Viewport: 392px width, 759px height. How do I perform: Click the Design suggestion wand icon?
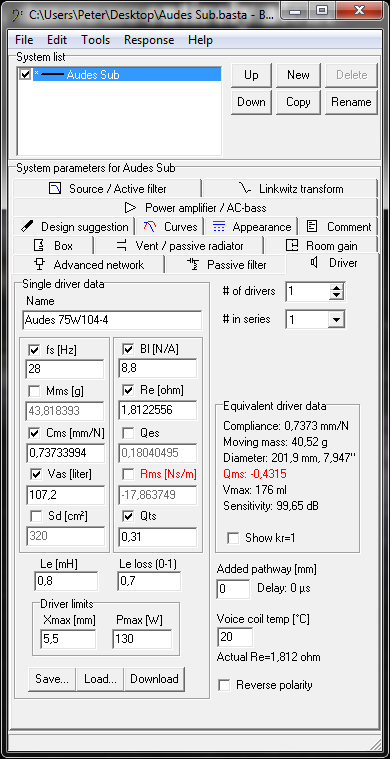(x=27, y=226)
